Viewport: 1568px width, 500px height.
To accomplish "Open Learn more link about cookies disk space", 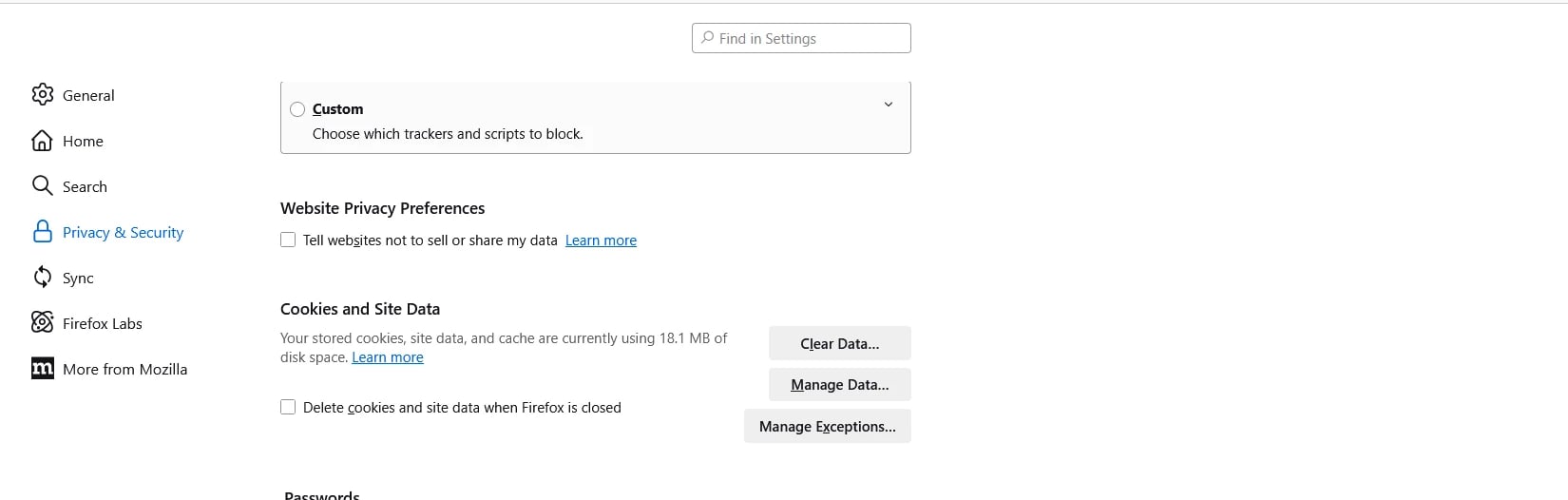I will [x=387, y=357].
